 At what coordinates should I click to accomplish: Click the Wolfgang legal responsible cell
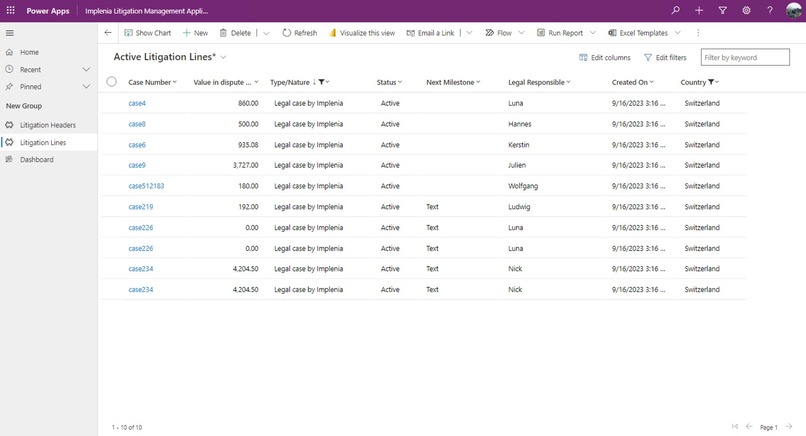pos(523,186)
